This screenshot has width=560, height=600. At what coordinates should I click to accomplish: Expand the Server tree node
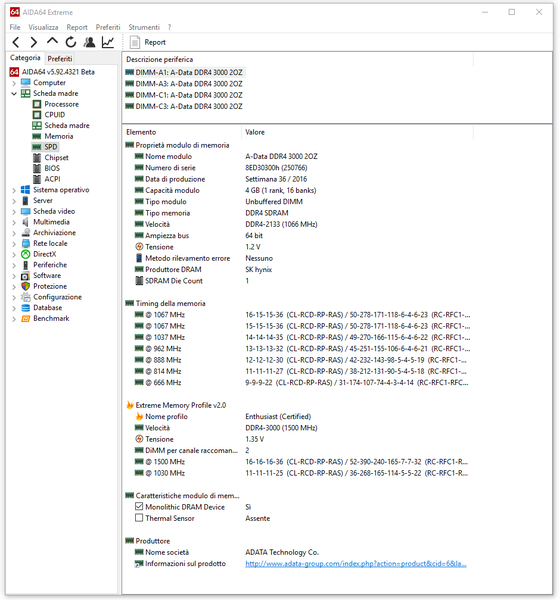[14, 201]
